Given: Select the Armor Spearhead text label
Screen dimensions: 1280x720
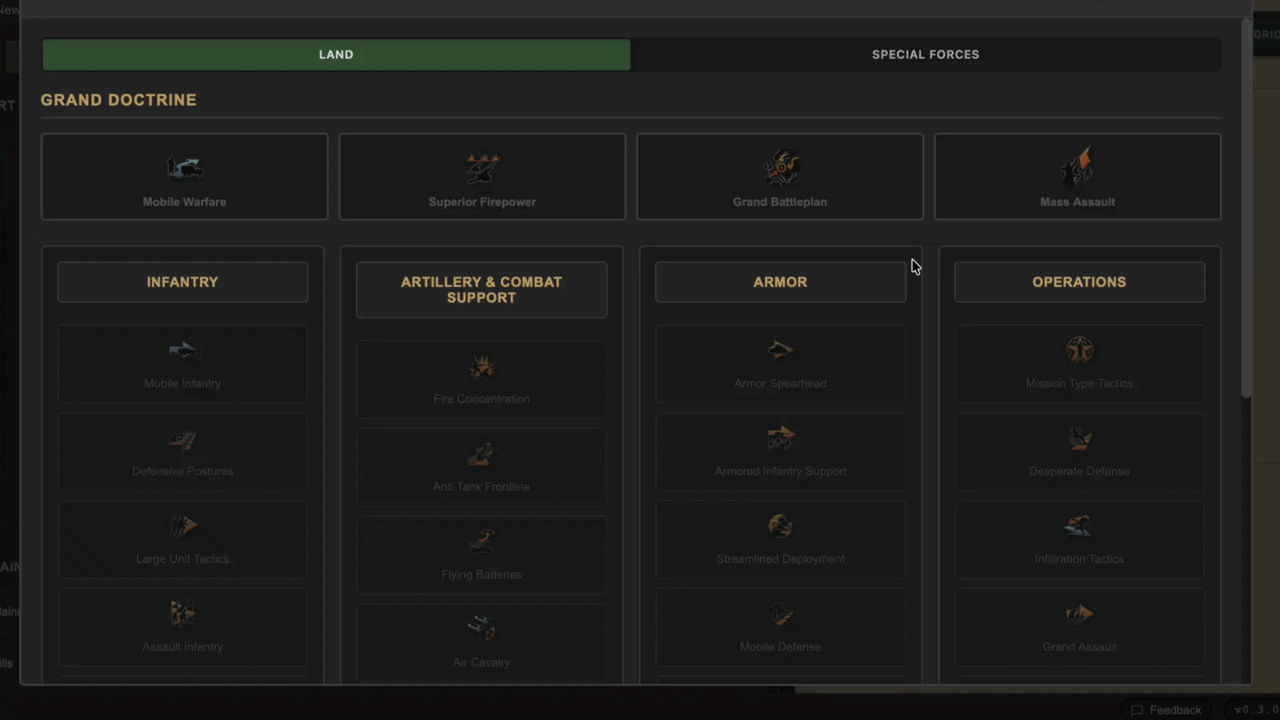Looking at the screenshot, I should click(780, 384).
